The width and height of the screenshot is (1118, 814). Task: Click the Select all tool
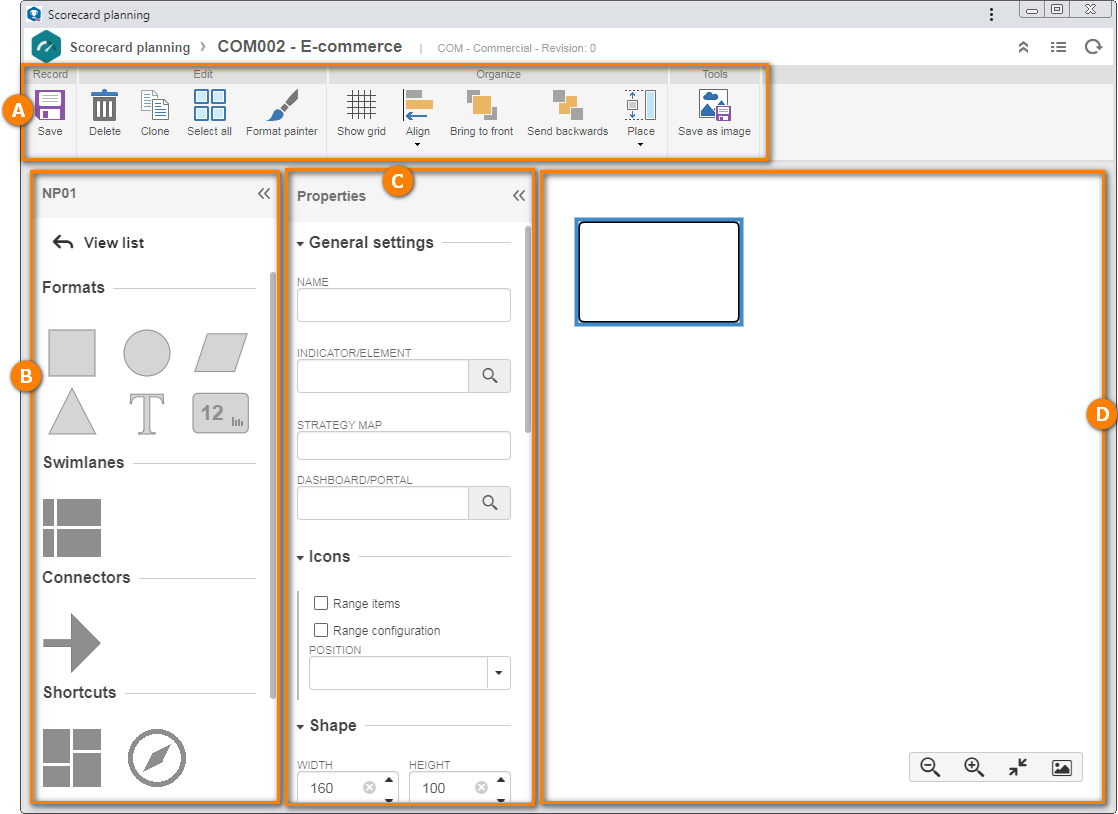tap(210, 113)
